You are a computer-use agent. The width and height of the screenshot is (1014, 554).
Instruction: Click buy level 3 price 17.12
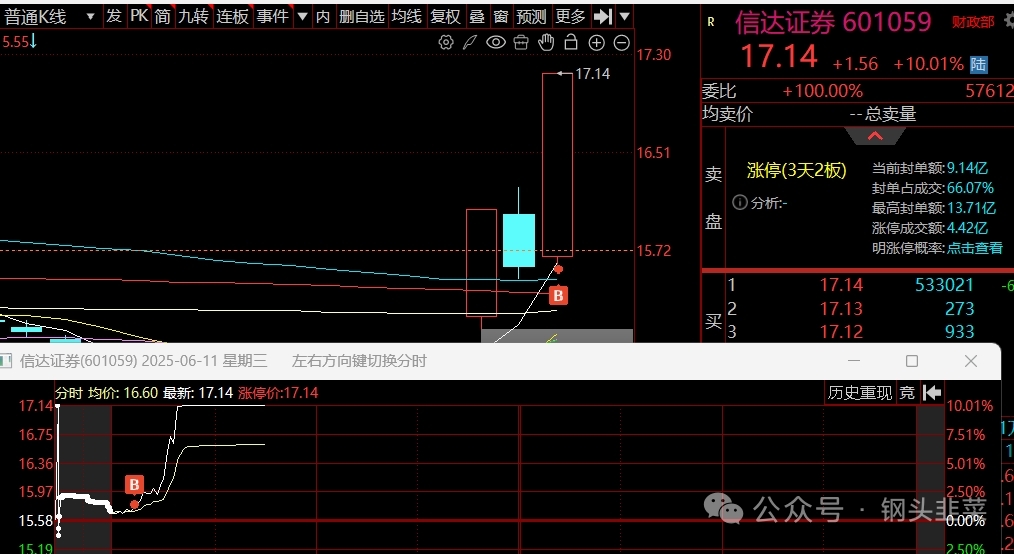[841, 332]
